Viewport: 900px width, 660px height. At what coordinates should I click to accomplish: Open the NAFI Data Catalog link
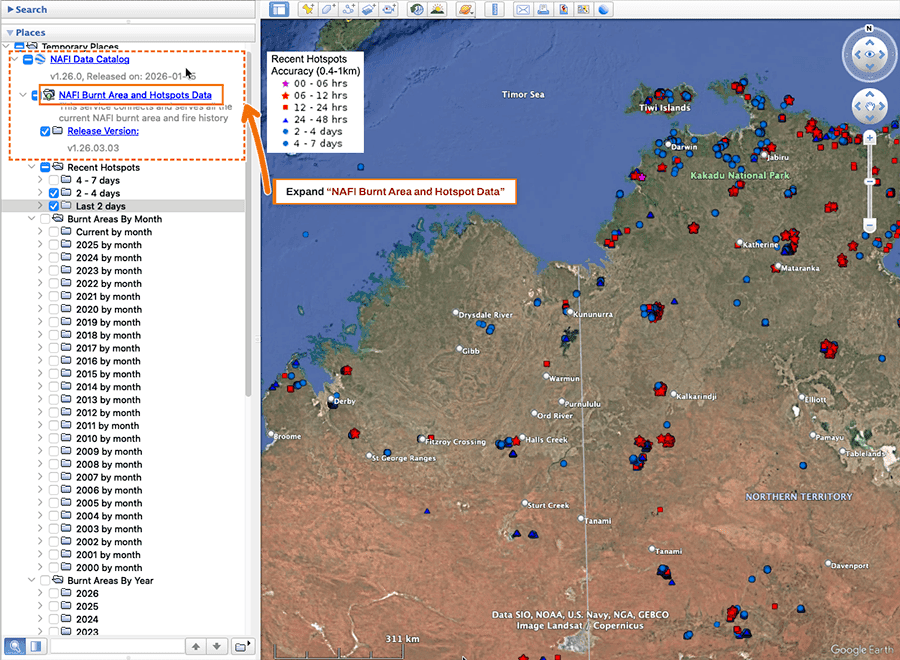[x=90, y=59]
